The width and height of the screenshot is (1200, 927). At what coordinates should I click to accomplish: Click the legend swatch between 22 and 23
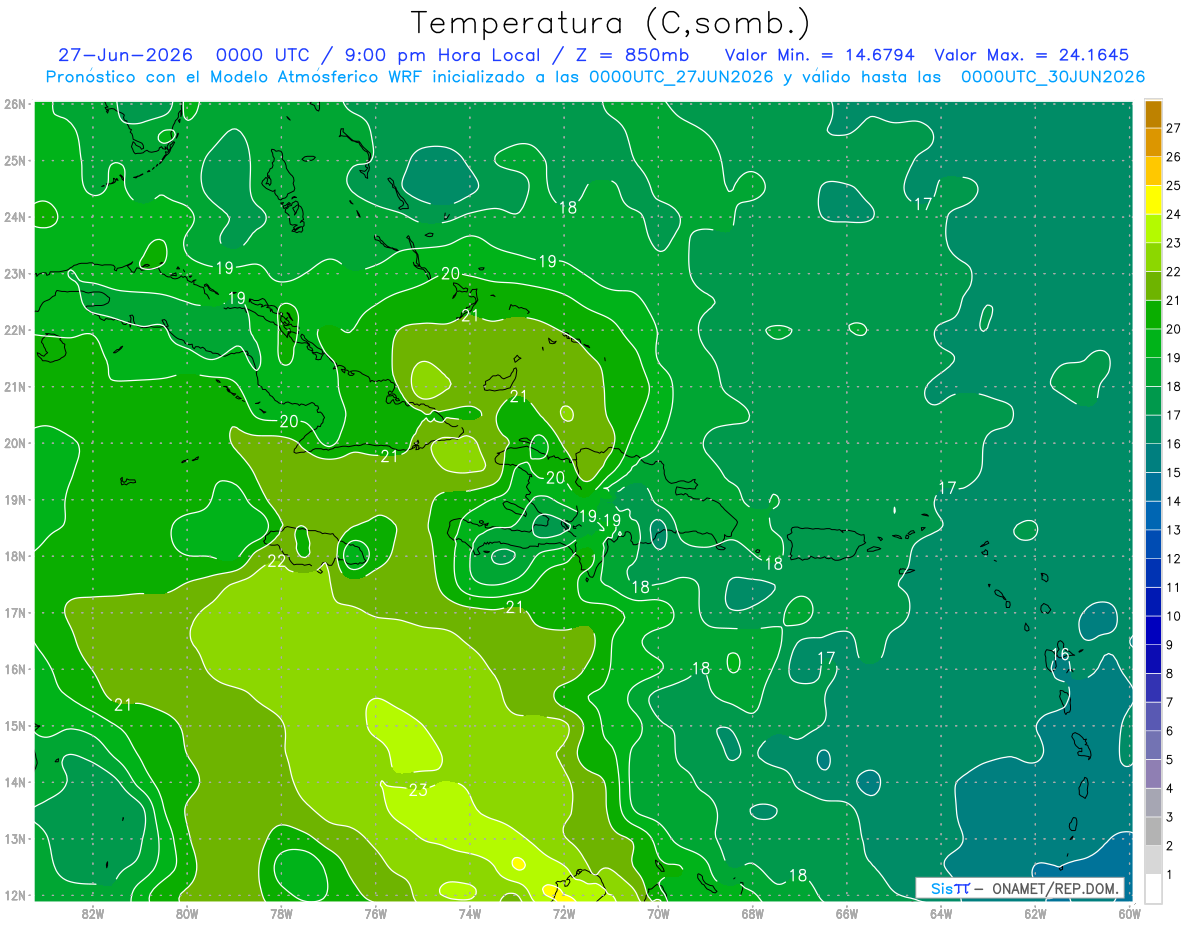(x=1154, y=257)
